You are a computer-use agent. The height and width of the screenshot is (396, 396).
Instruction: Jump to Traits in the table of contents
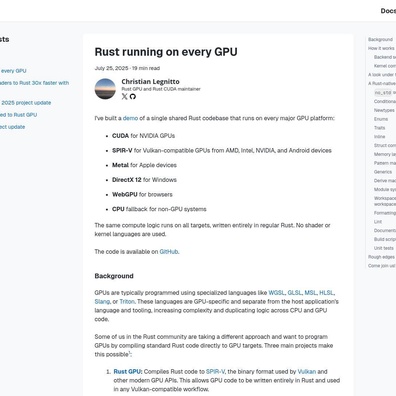click(379, 128)
